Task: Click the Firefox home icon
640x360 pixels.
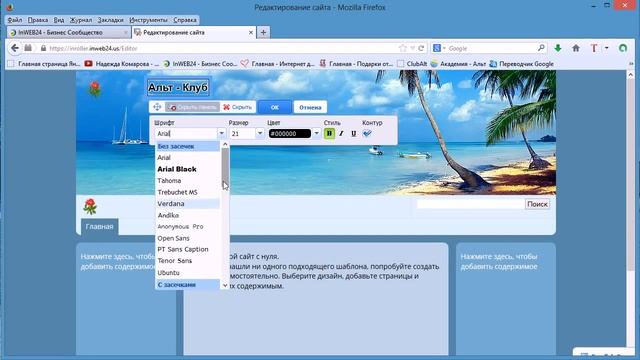Action: [x=576, y=48]
